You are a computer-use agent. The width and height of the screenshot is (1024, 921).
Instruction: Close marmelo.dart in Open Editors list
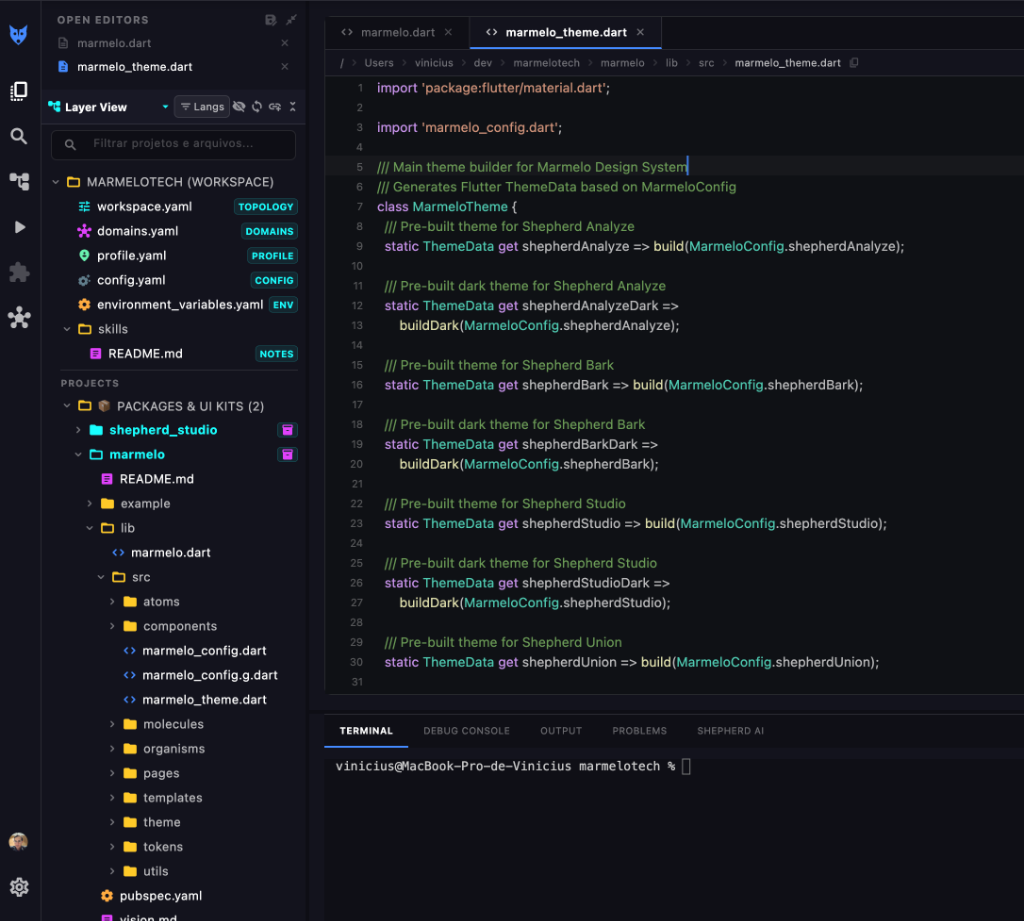click(x=285, y=43)
